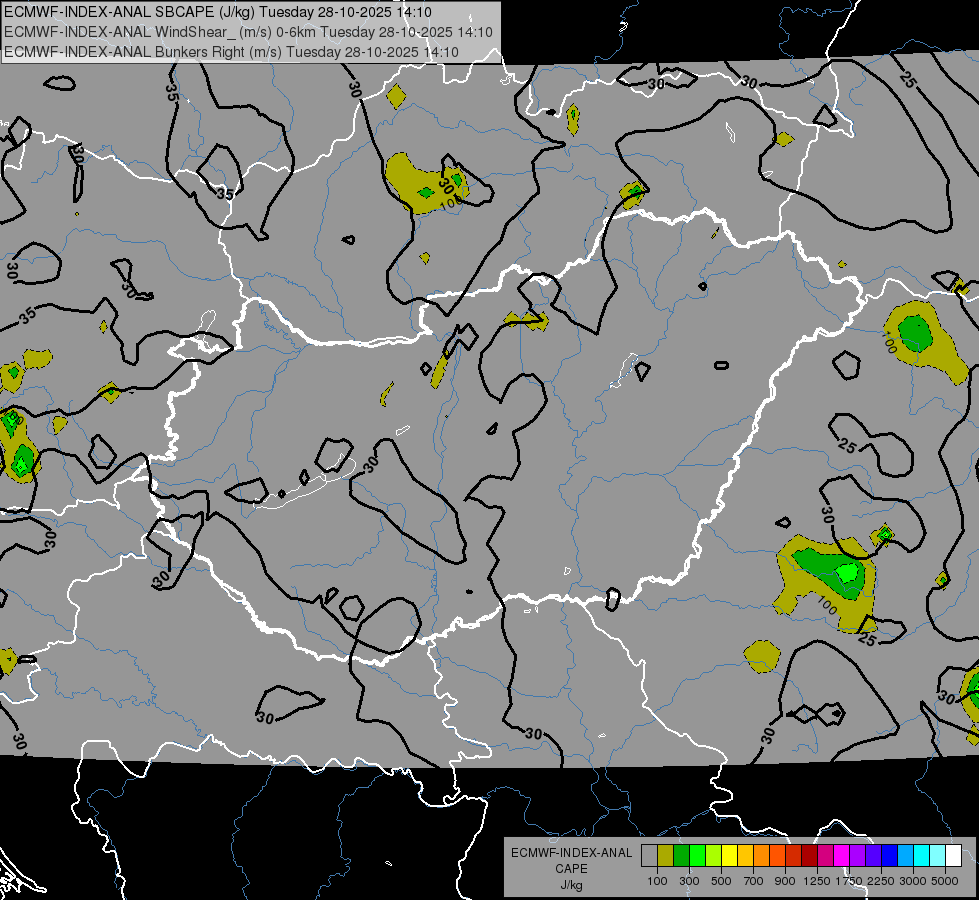Screen dimensions: 979x900
Task: Click the legend's 1750 tick label
Action: 849,881
